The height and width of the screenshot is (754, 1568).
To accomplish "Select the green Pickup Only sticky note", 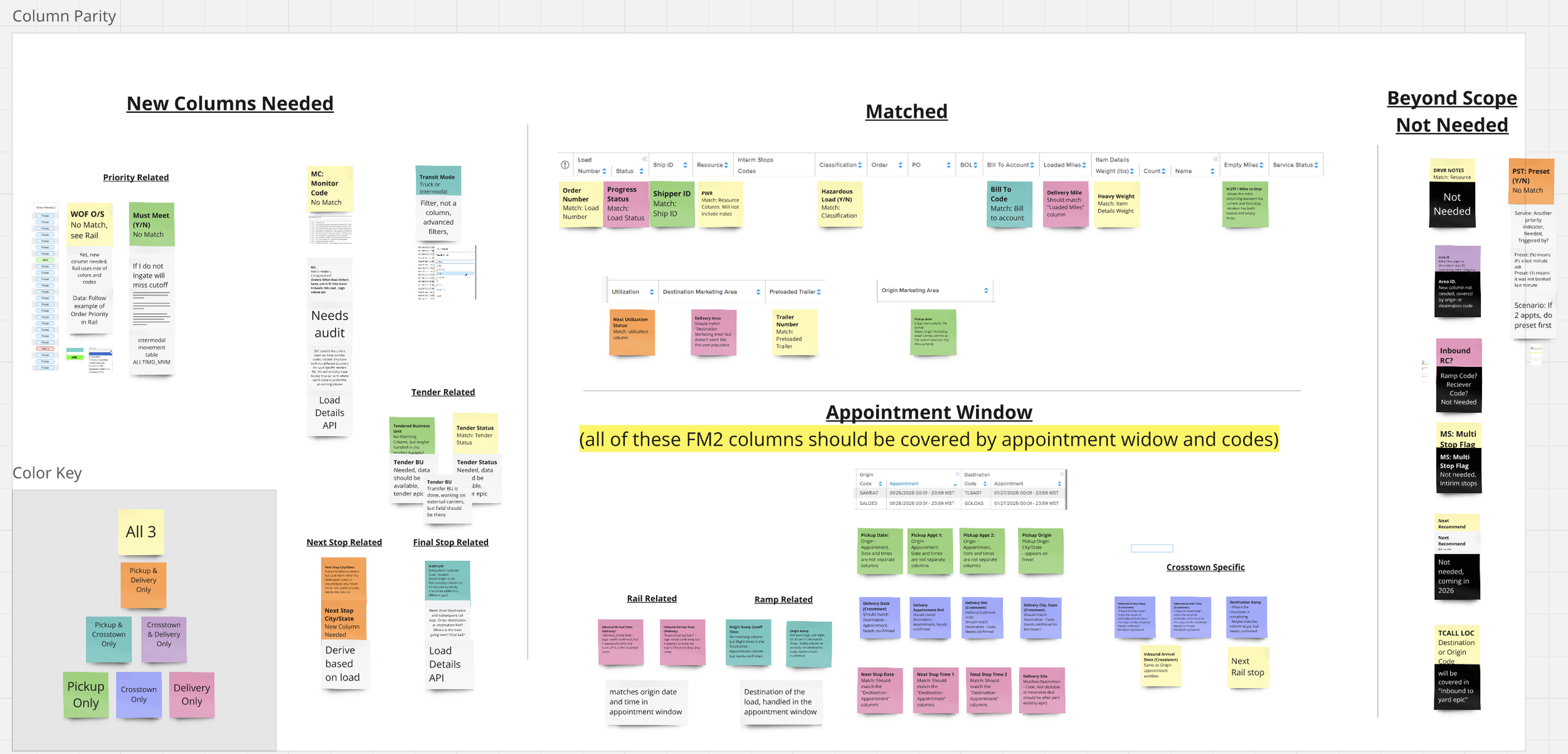I will [86, 694].
